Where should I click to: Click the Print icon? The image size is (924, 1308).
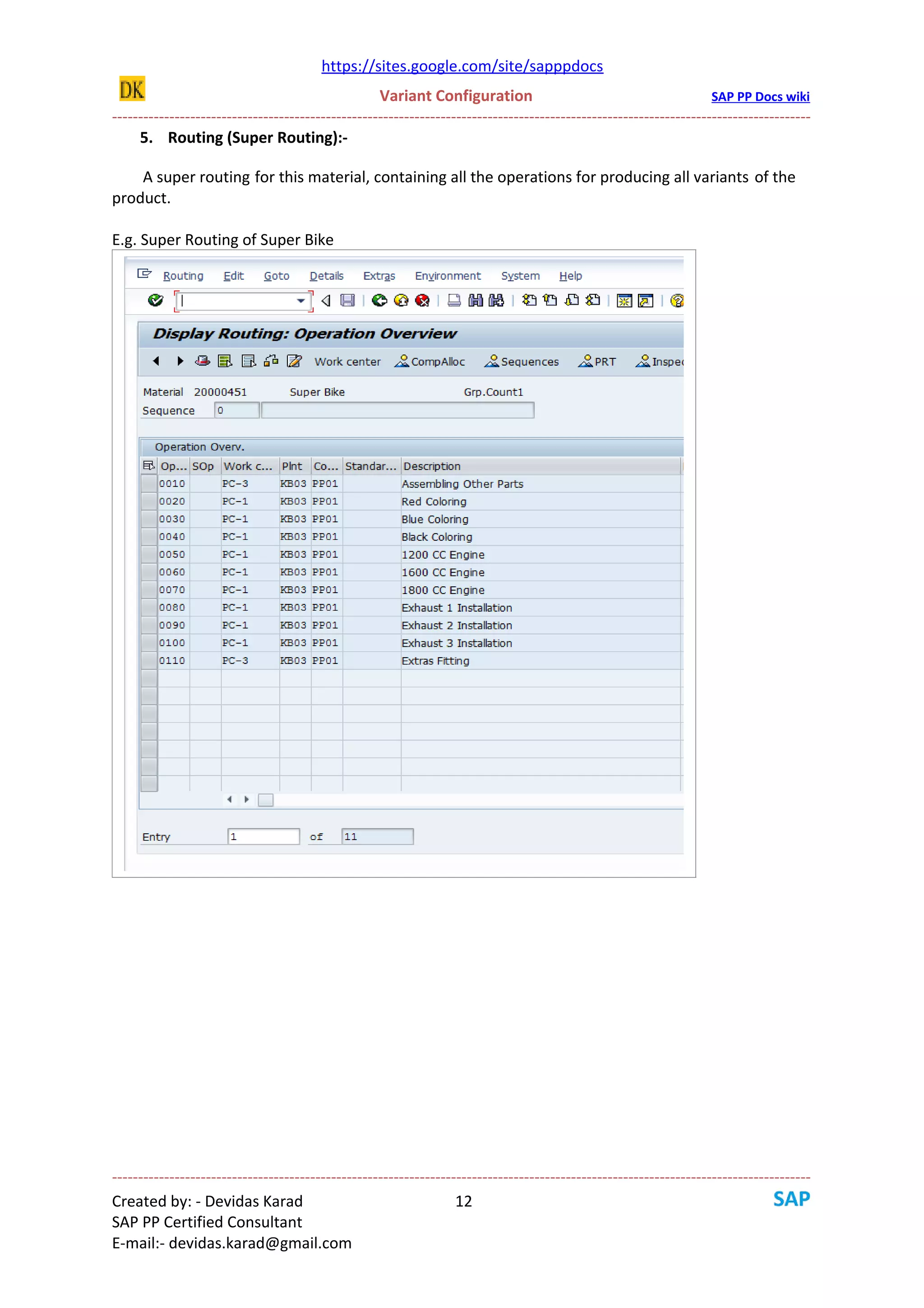(x=454, y=300)
